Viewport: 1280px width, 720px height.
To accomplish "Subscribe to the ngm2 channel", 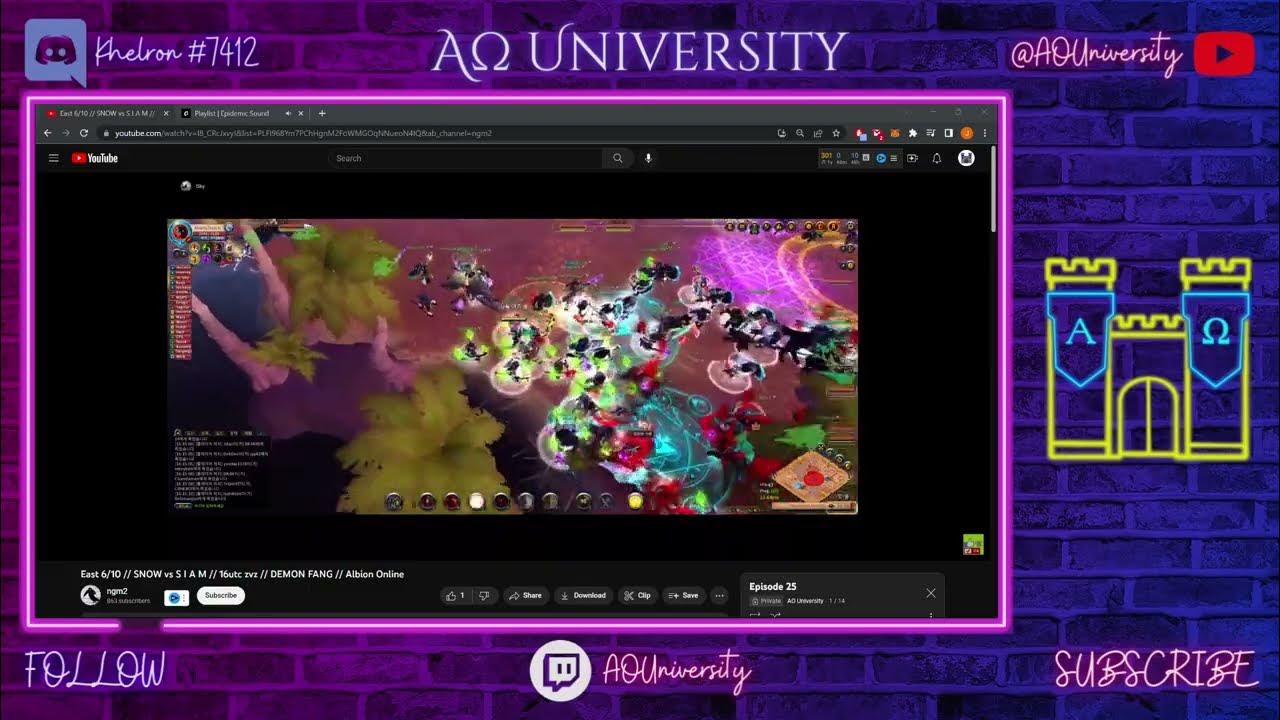I will pyautogui.click(x=221, y=595).
